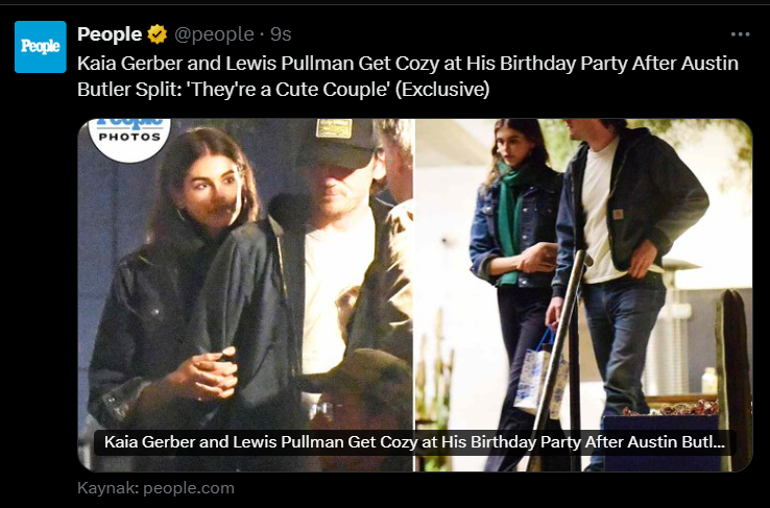Open the Kaynak: people.com source link
The image size is (770, 508).
[x=155, y=488]
